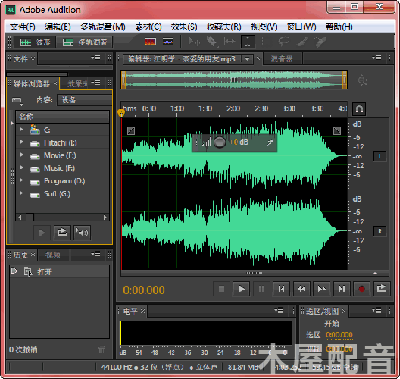This screenshot has height=379, width=400.
Task: Click the horizontal zoom bar under the waveform
Action: point(255,273)
